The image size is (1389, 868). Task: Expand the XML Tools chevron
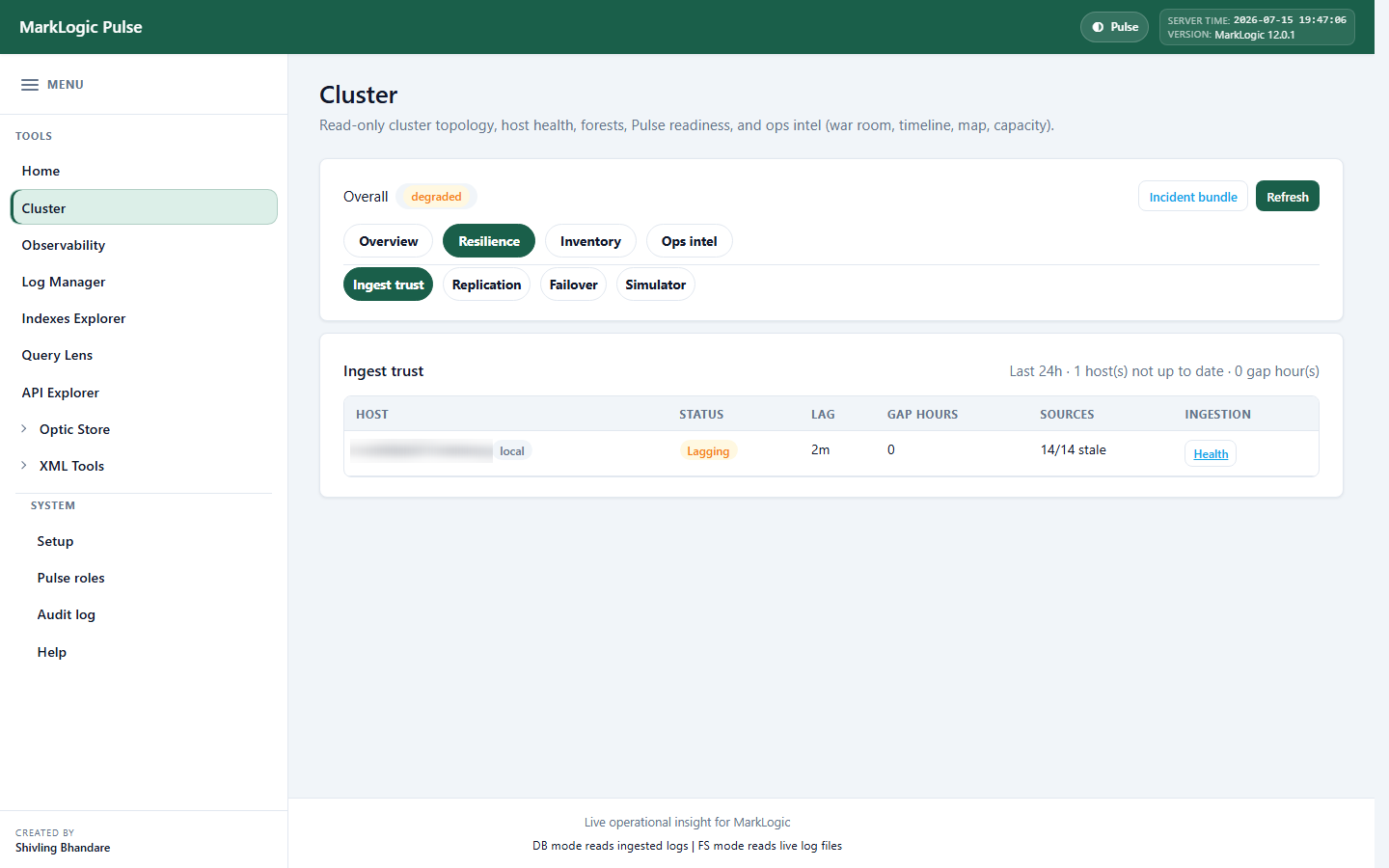tap(24, 466)
